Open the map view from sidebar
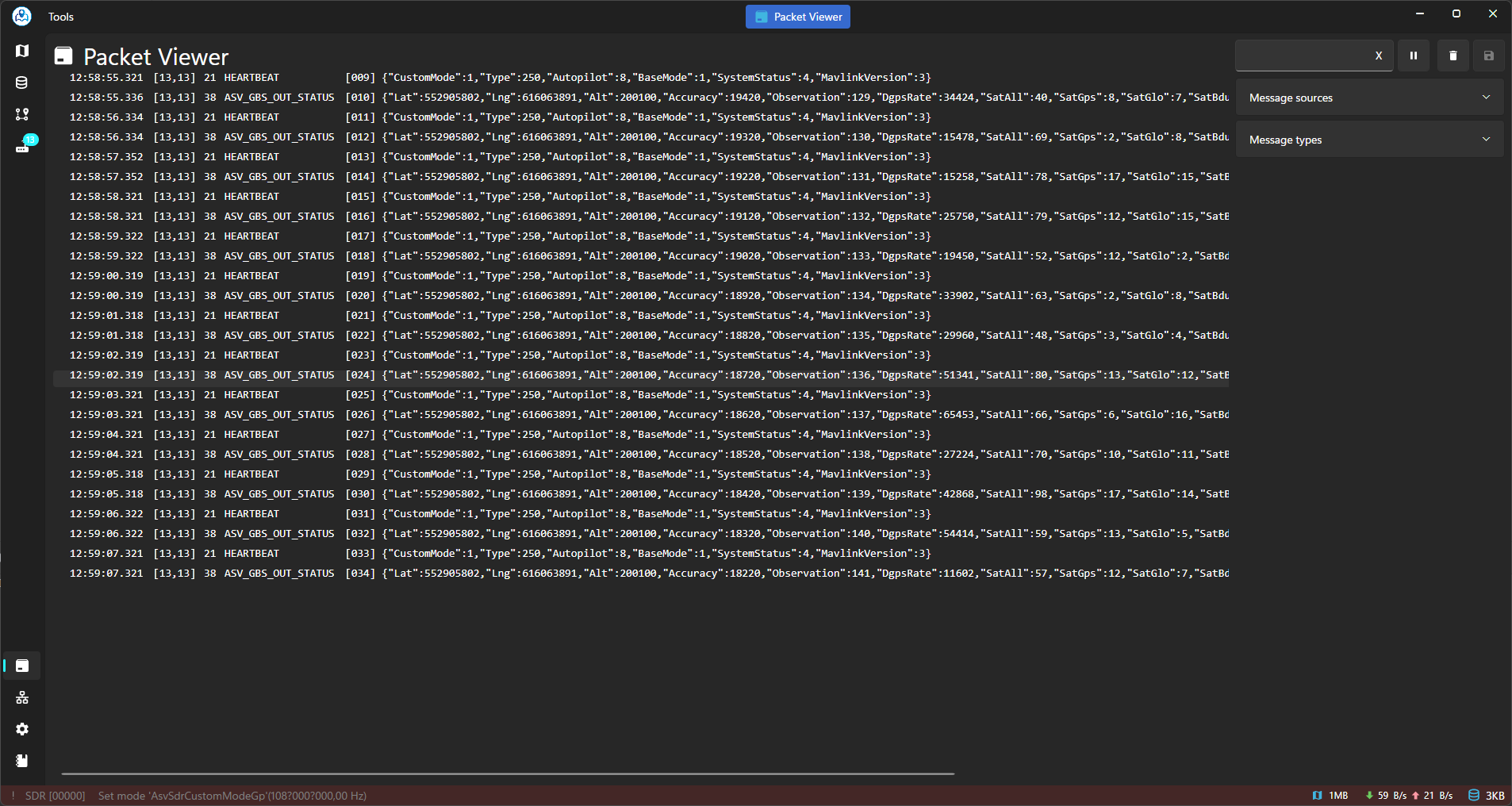1512x806 pixels. tap(22, 51)
